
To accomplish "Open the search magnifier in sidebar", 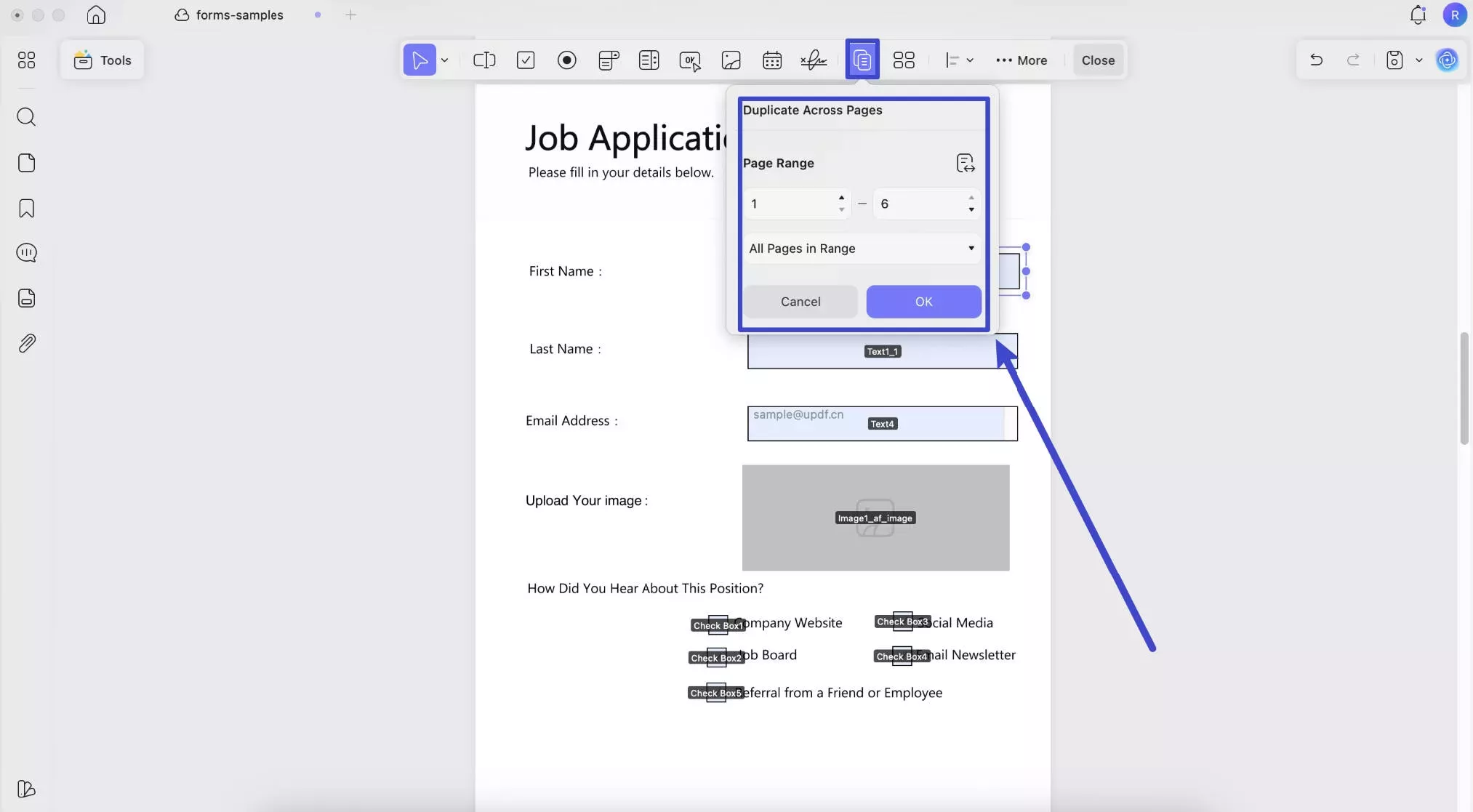I will click(26, 117).
